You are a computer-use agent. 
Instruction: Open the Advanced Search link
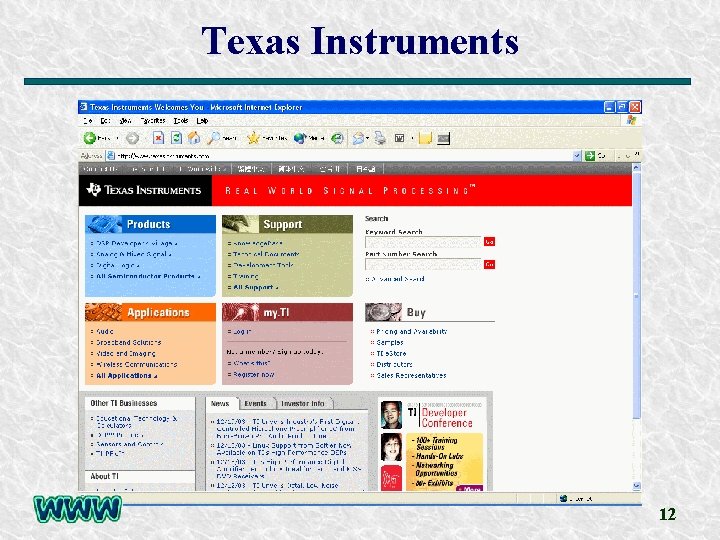(x=398, y=279)
